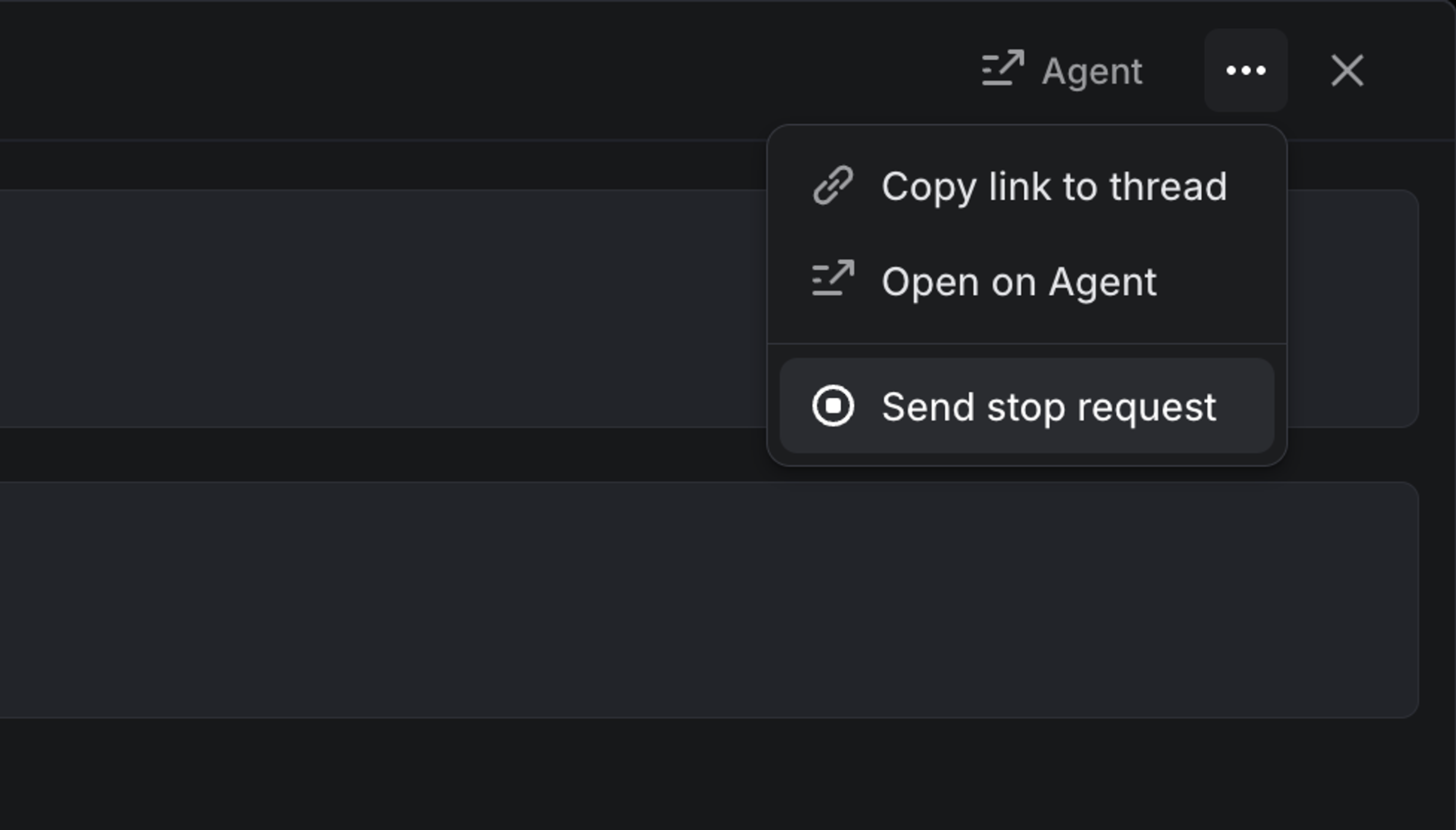
Task: Click the dark strip between header and upper card
Action: pos(399,165)
